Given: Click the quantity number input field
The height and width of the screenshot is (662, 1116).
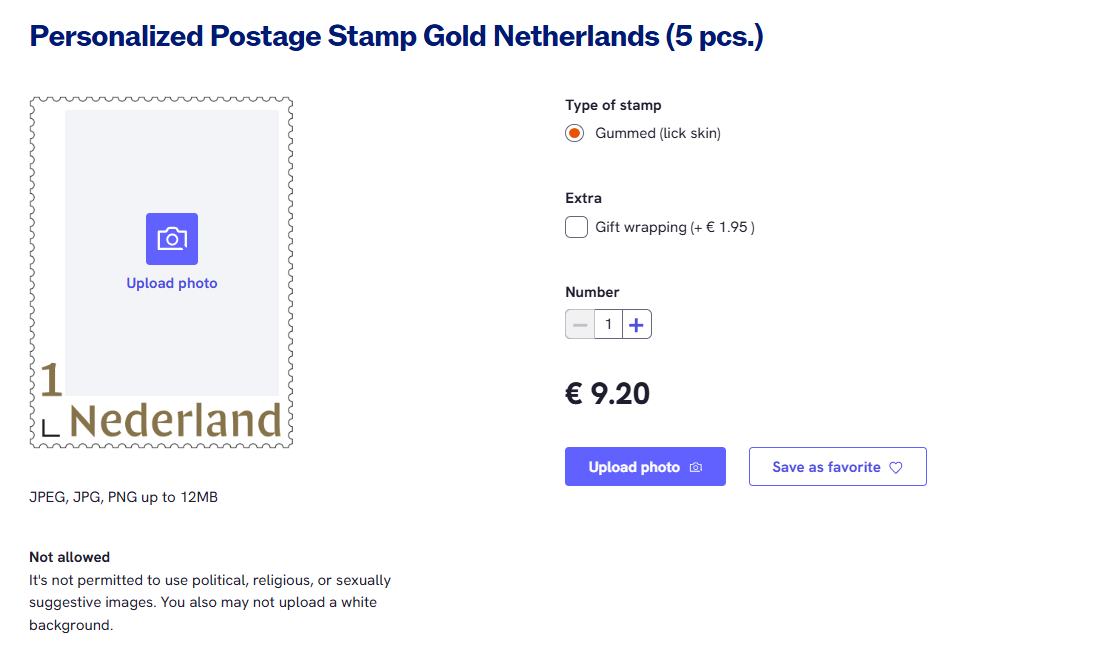Looking at the screenshot, I should point(608,324).
